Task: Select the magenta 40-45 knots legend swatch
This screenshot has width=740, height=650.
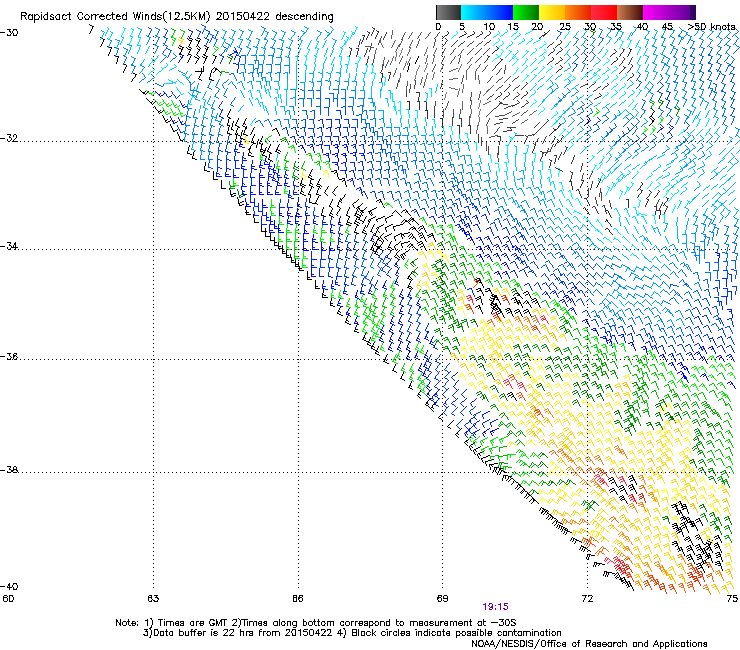Action: (x=656, y=12)
